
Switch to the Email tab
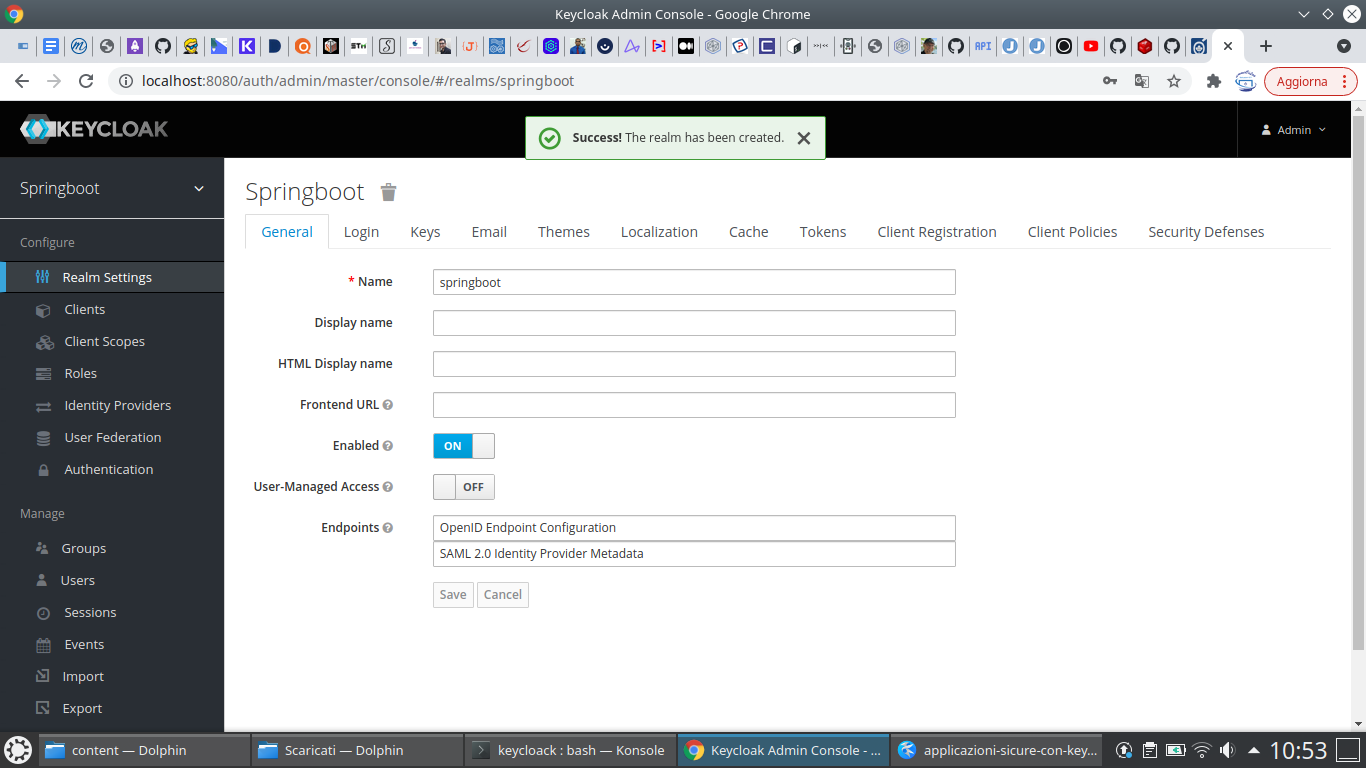point(489,232)
